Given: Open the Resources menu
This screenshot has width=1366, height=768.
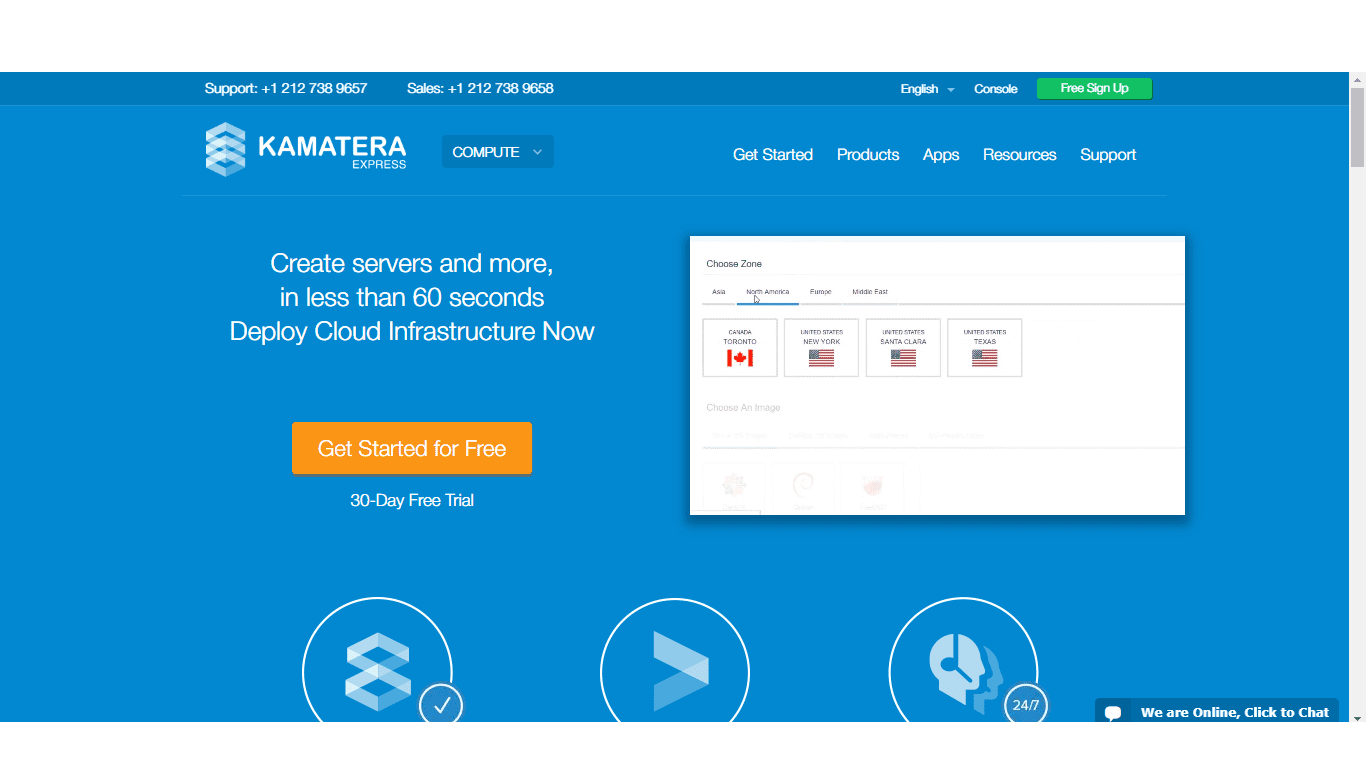Looking at the screenshot, I should [1020, 155].
